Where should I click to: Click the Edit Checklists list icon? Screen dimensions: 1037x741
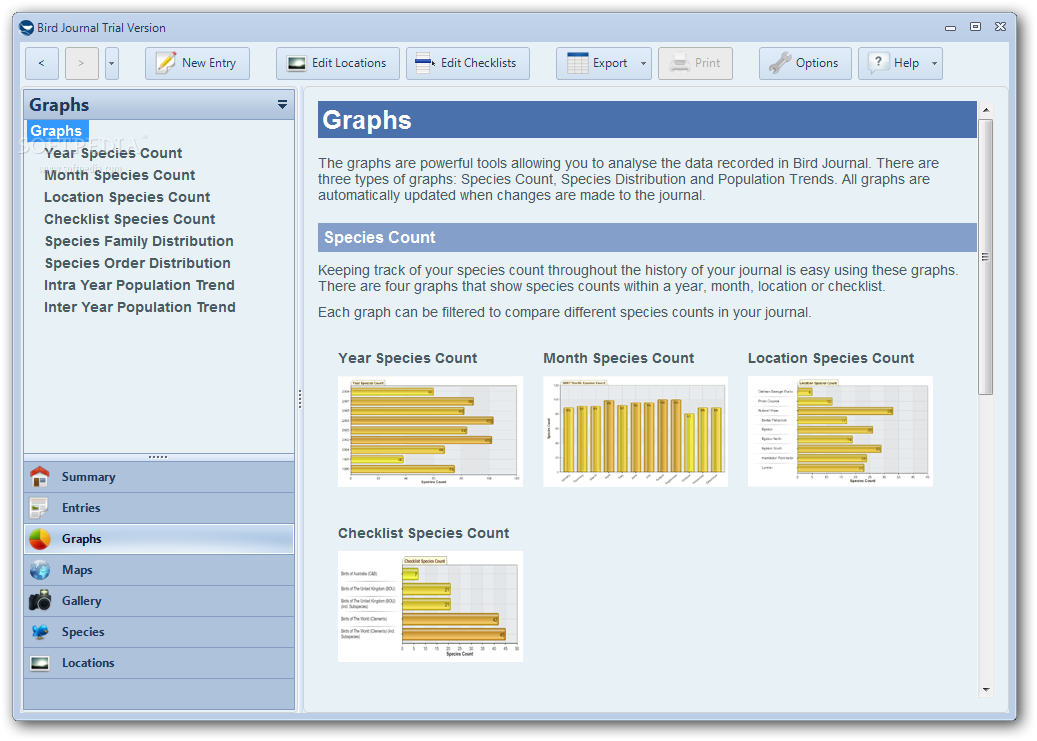[x=425, y=64]
